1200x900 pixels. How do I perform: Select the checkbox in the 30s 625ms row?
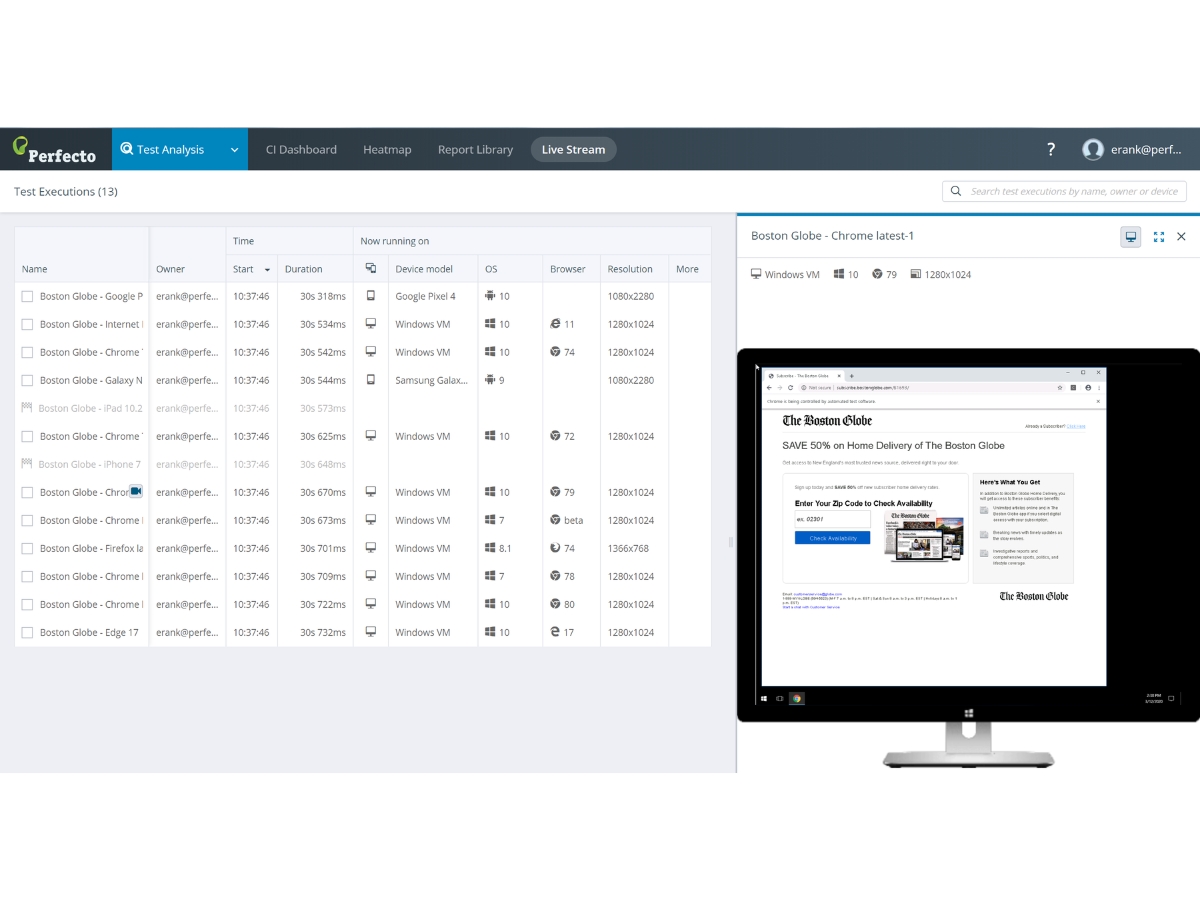click(x=27, y=436)
